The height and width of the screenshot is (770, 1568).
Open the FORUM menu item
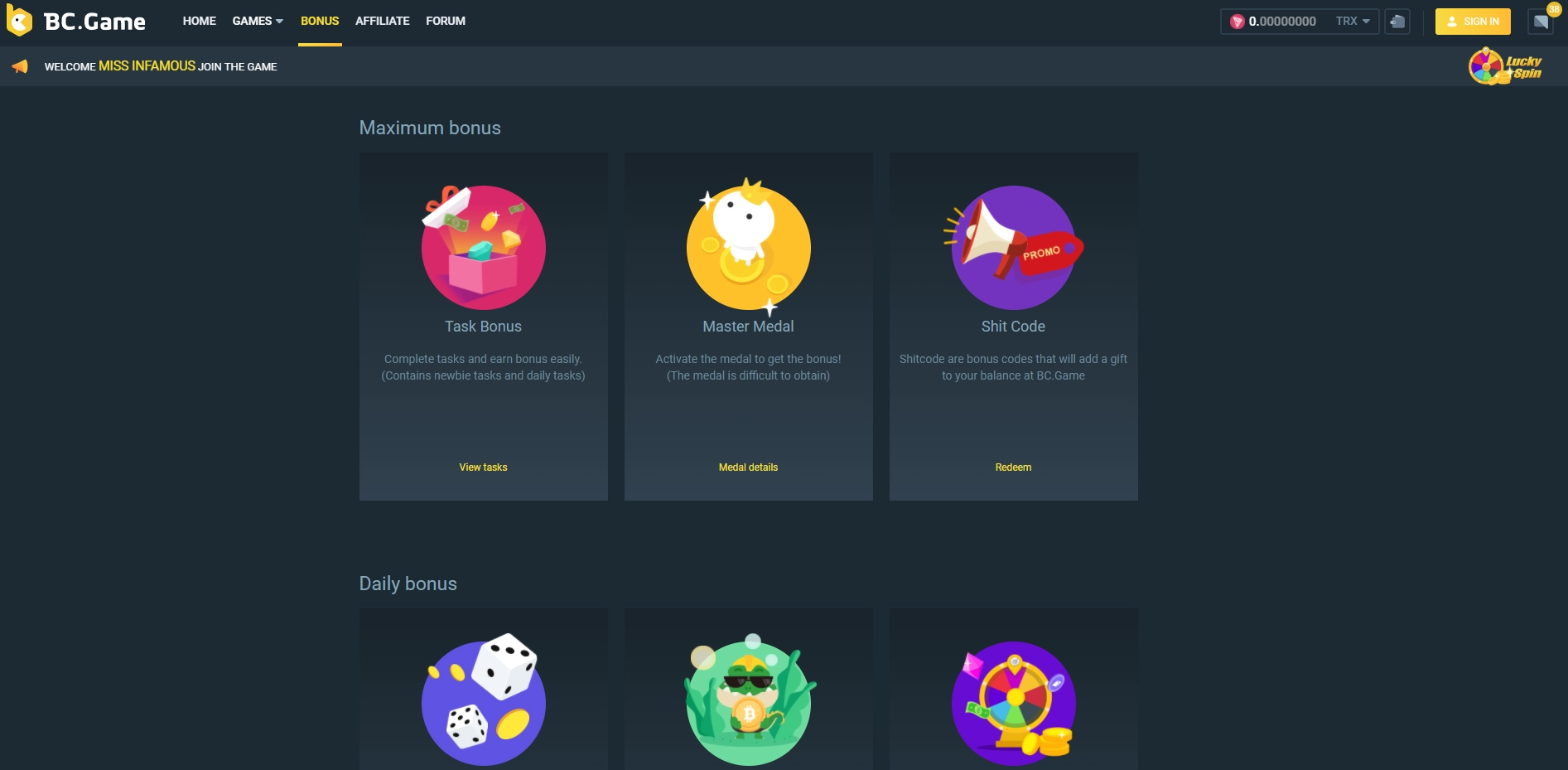446,21
